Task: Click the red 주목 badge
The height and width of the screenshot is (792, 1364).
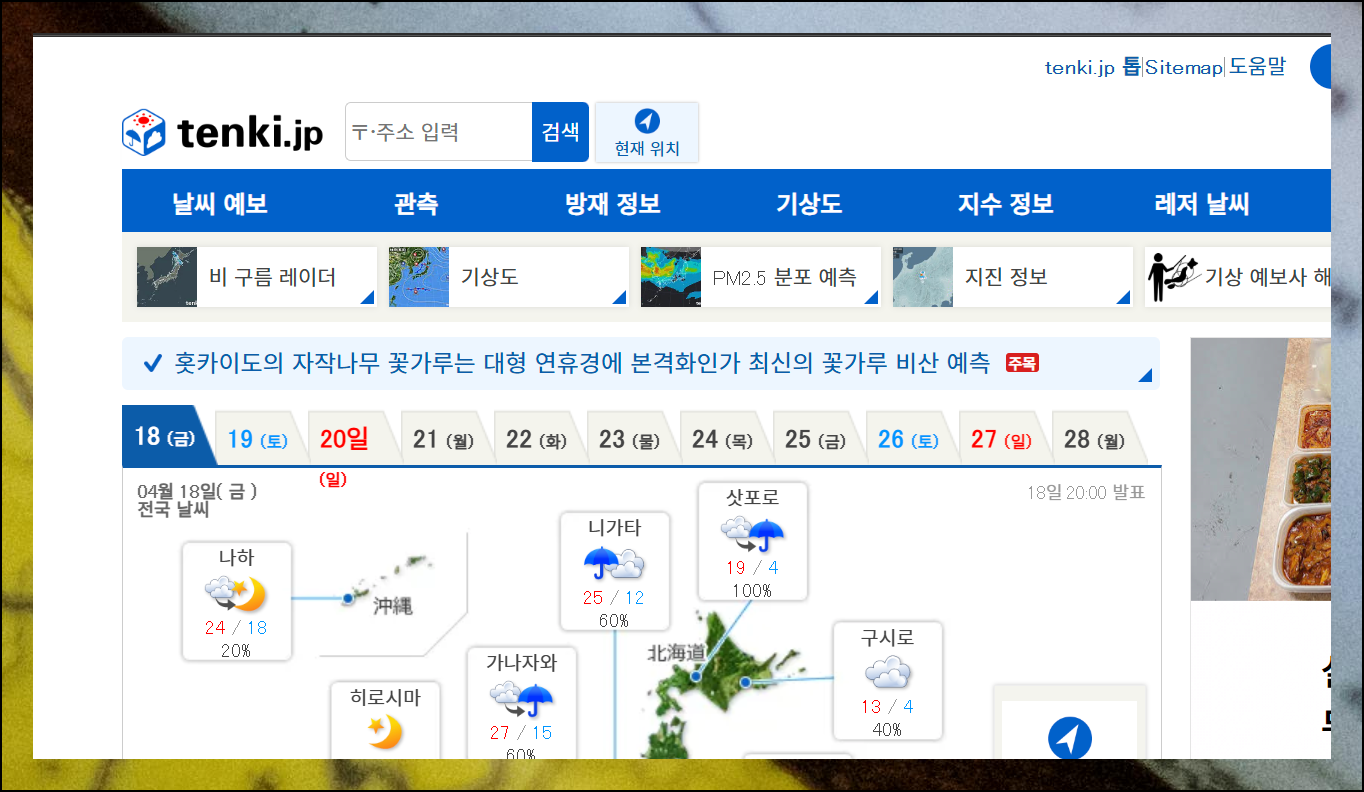Action: click(1022, 363)
